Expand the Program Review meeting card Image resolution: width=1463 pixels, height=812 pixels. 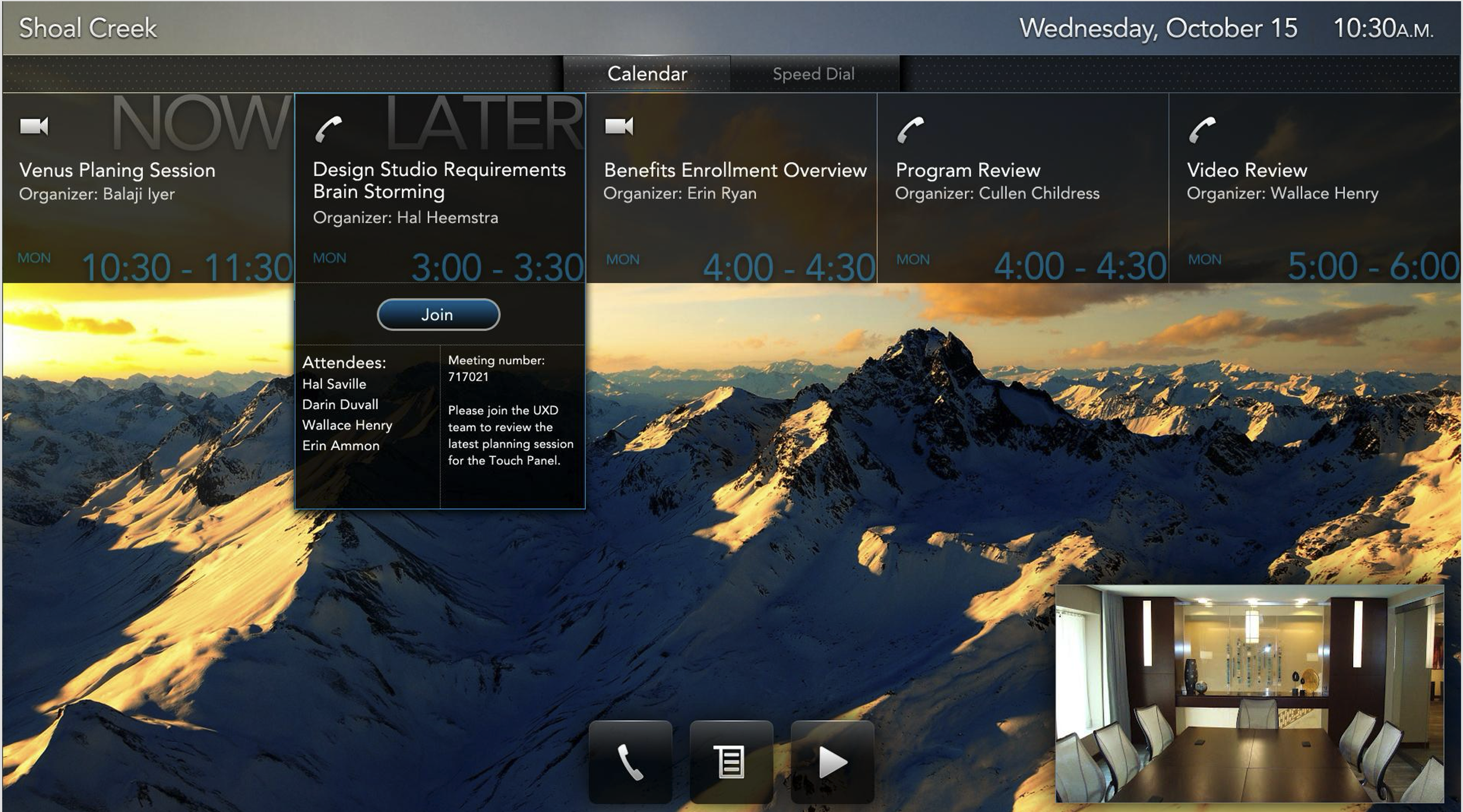[x=968, y=170]
